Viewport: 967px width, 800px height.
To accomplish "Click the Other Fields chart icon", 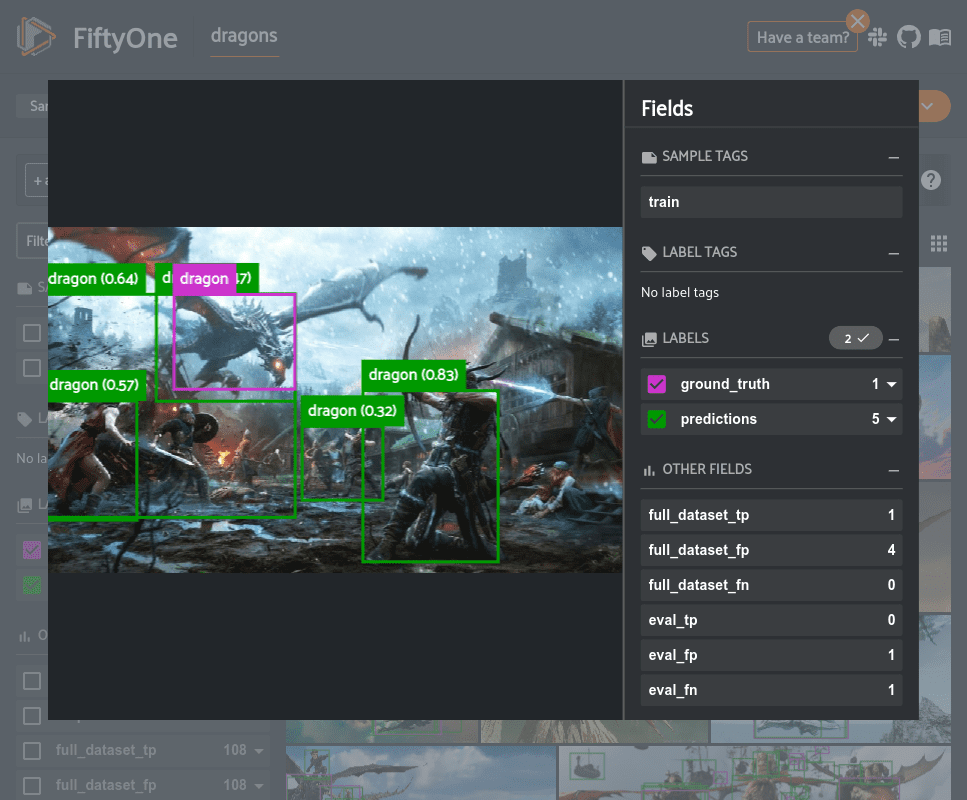I will pos(649,471).
